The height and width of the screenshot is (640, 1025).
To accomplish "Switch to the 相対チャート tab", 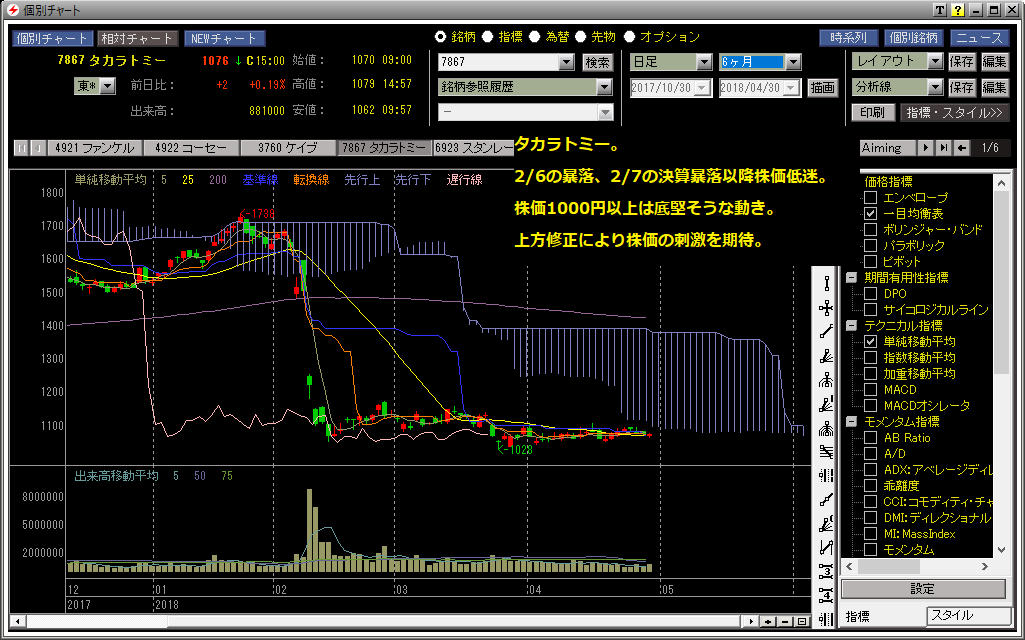I will 137,39.
